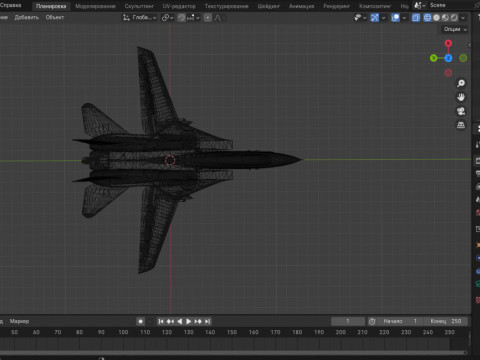Open the Скульптинг workspace tab

[x=139, y=6]
